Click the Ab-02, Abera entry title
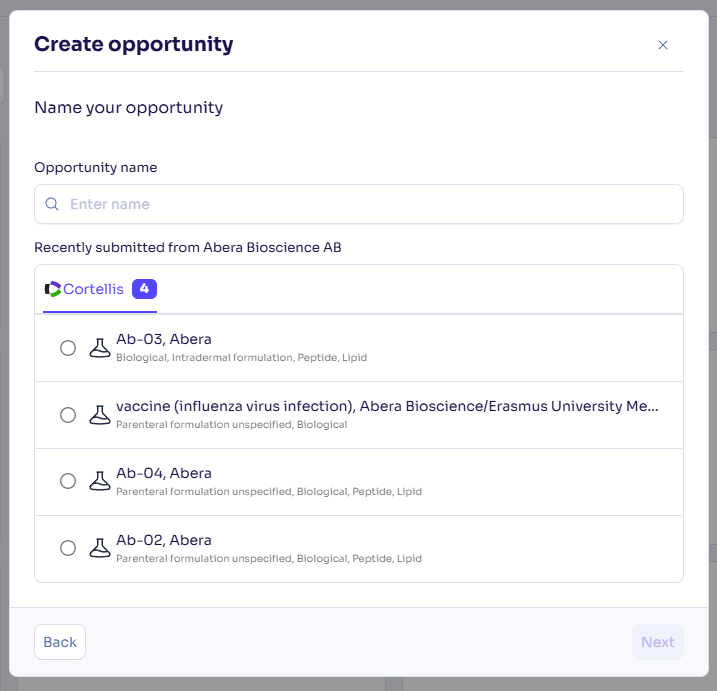Screen dimensions: 717x691 (164, 540)
